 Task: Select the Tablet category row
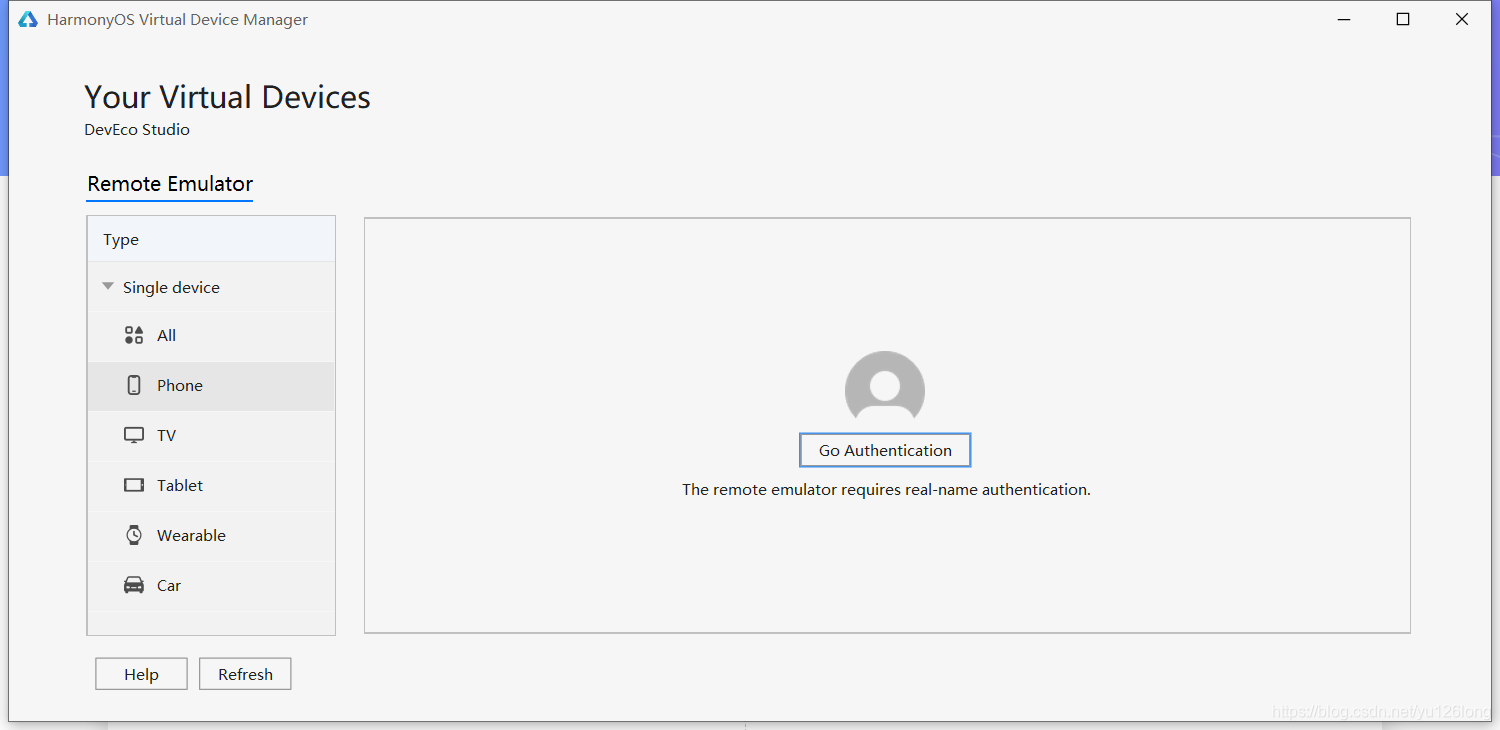tap(211, 486)
